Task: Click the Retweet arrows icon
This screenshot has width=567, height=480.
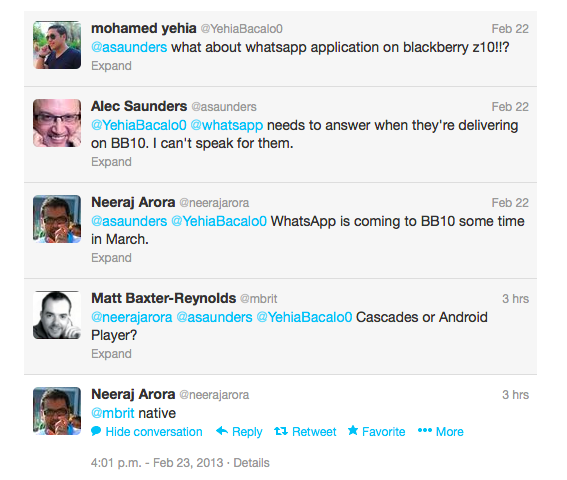Action: point(281,431)
